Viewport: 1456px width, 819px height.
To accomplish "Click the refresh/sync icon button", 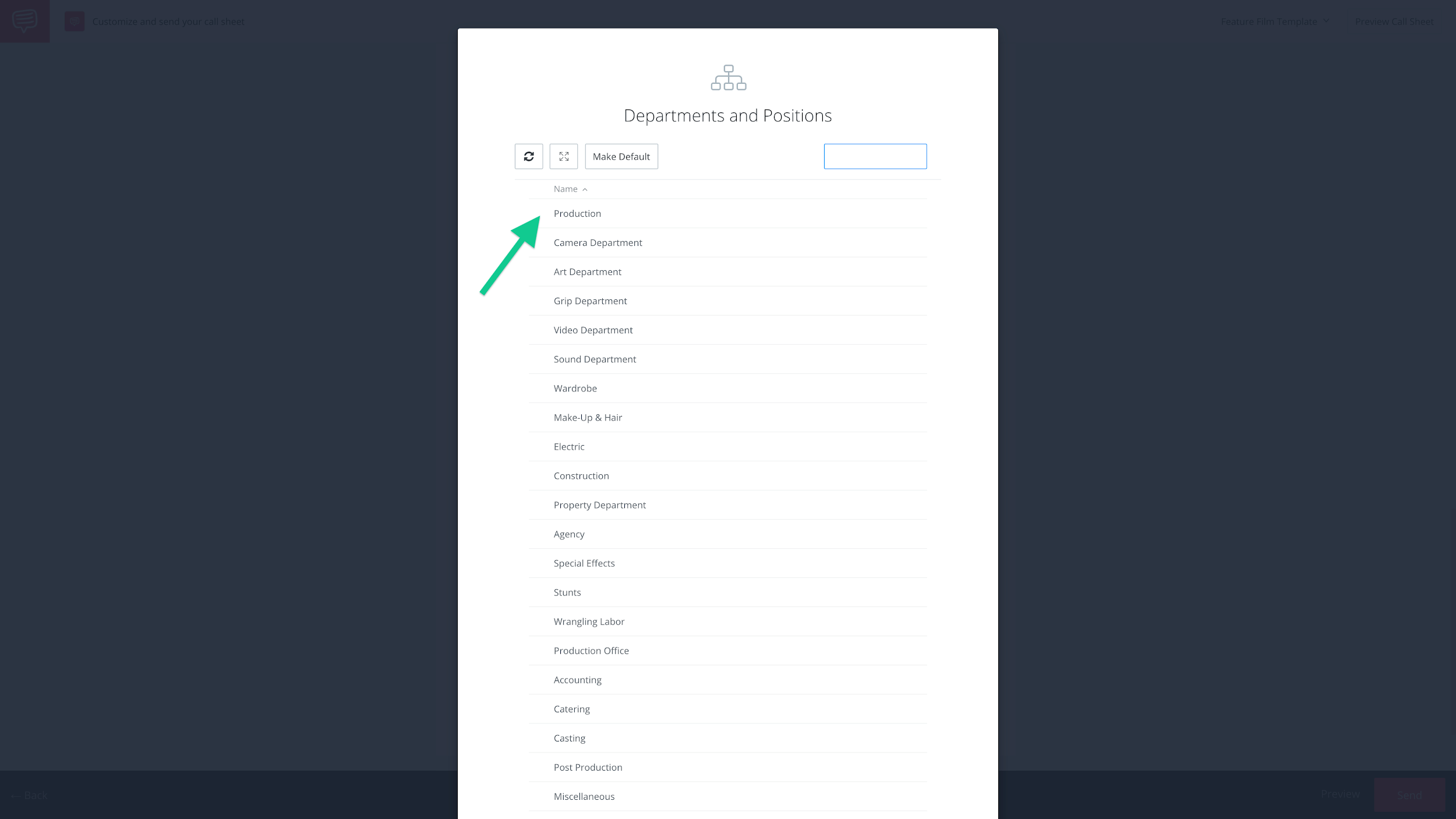I will click(528, 156).
